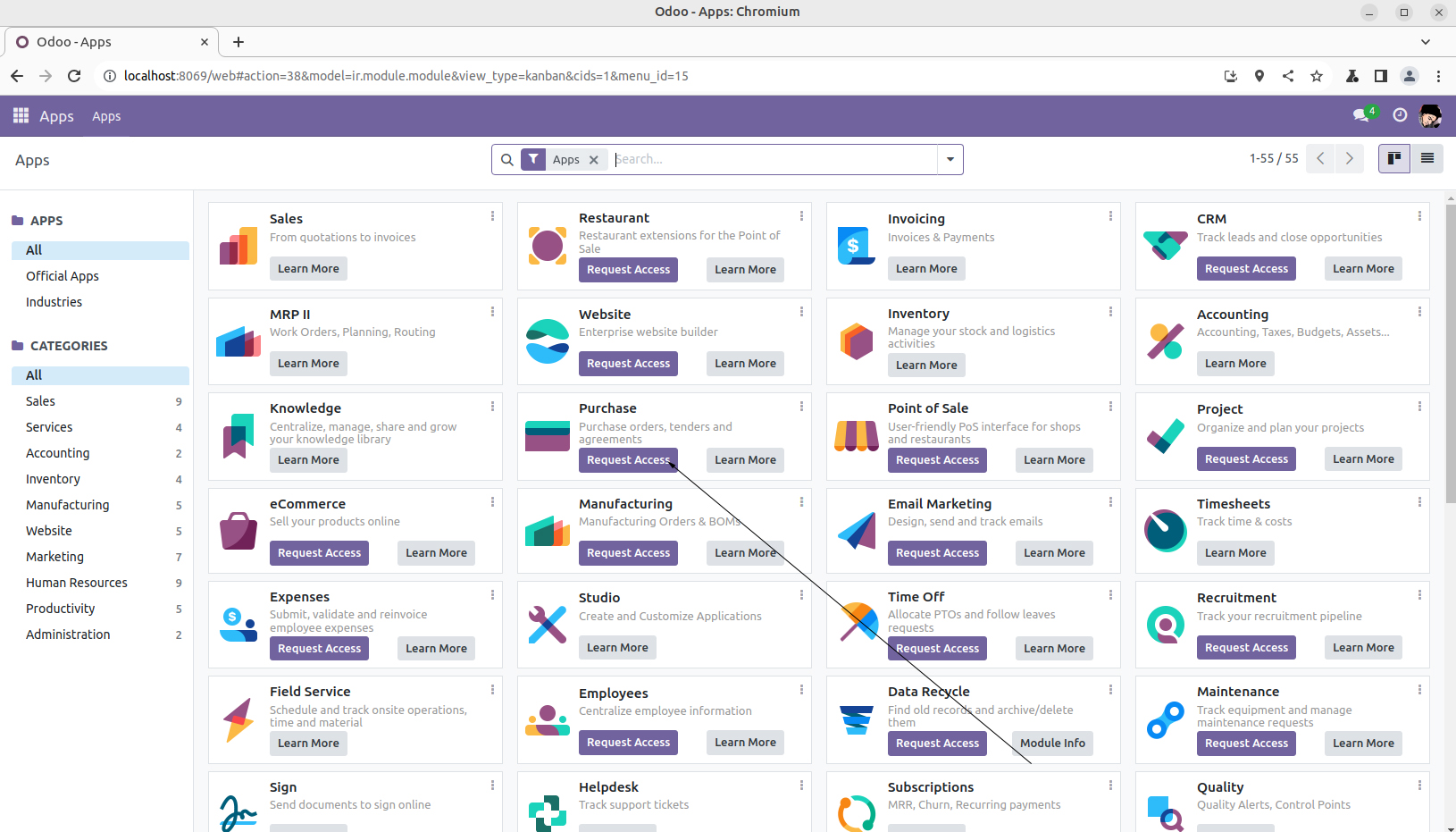Screen dimensions: 1456x832
Task: Click the Studio app icon
Action: coord(547,625)
